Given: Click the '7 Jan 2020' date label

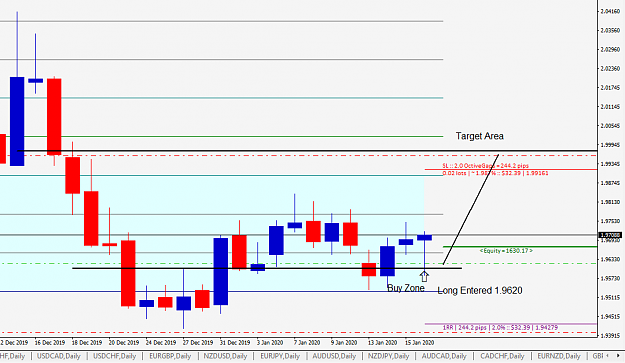Looking at the screenshot, I should pyautogui.click(x=307, y=343).
